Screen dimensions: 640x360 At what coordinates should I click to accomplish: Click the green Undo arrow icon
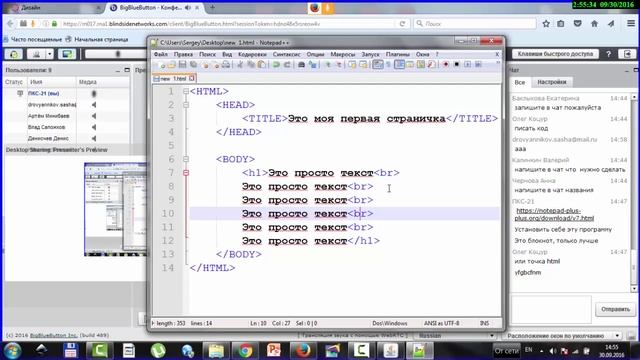[276, 64]
